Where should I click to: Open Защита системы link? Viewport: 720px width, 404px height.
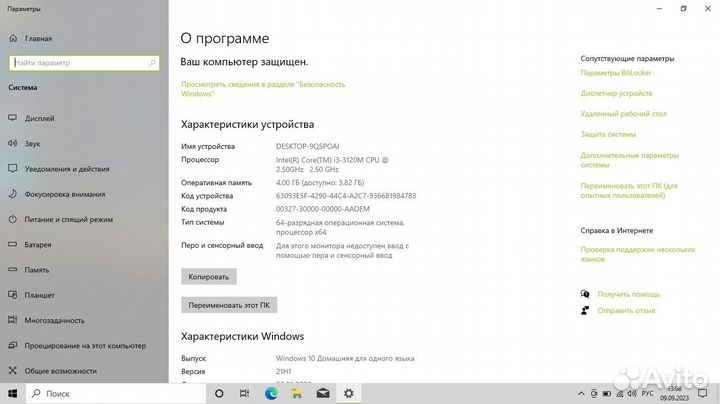click(x=608, y=135)
